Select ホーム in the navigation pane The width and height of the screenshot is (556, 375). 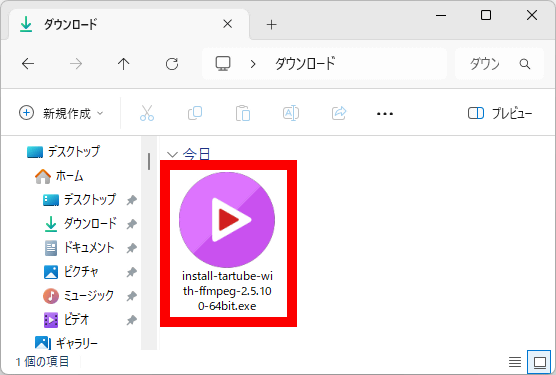(x=59, y=176)
